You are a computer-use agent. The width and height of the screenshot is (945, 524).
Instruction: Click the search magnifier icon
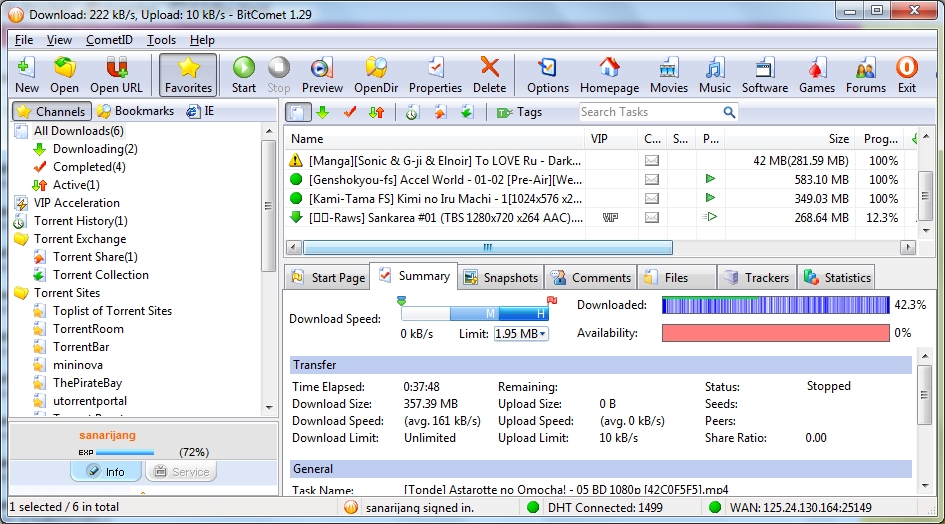[x=729, y=112]
